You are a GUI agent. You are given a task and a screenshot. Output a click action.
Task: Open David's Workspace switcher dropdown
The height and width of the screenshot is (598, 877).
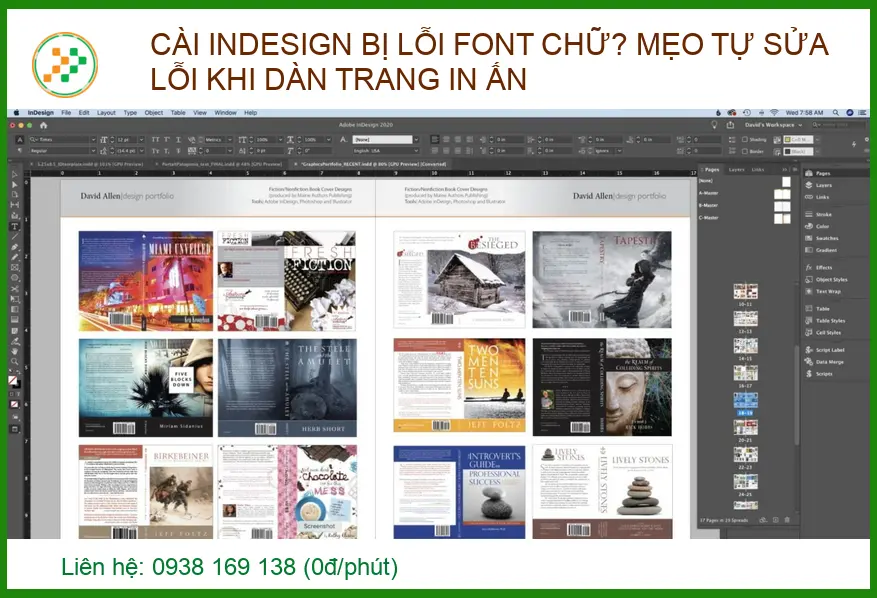point(773,125)
